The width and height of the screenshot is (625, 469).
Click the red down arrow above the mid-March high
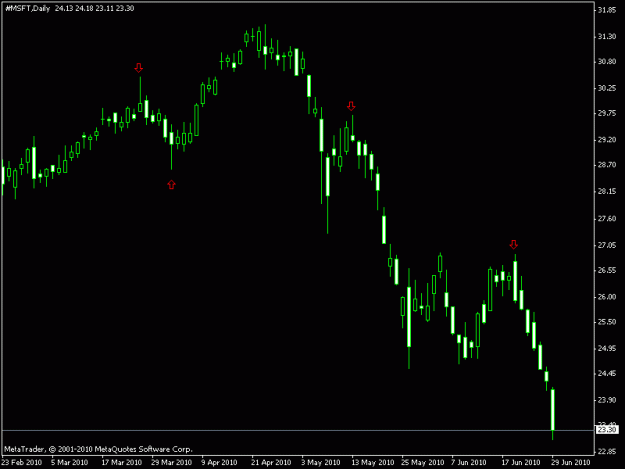click(x=138, y=68)
